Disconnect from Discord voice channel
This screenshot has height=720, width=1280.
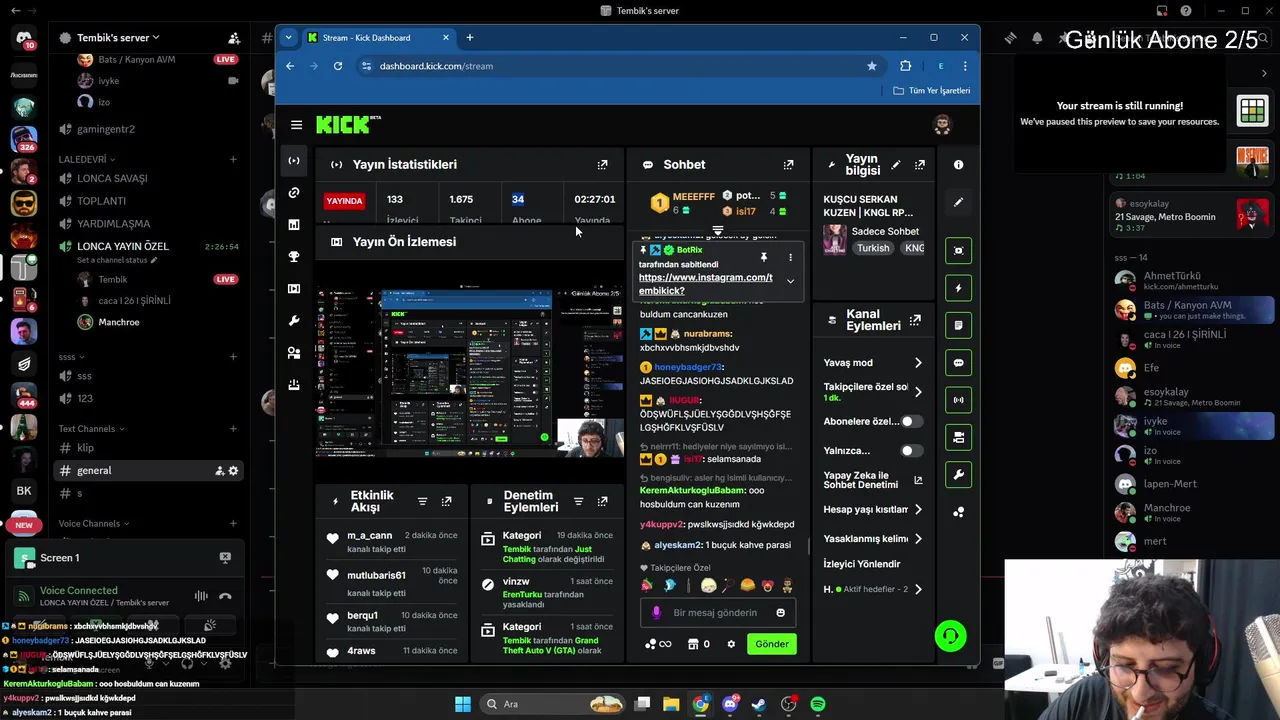coord(225,596)
